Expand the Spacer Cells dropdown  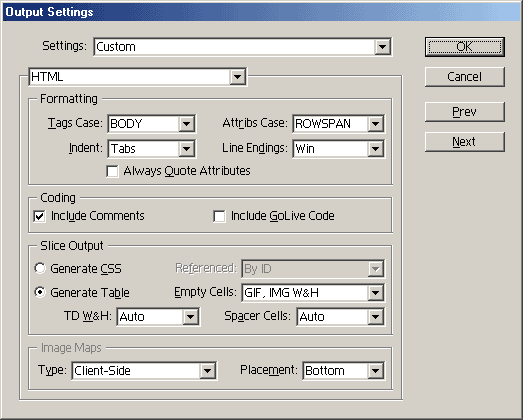coord(341,317)
